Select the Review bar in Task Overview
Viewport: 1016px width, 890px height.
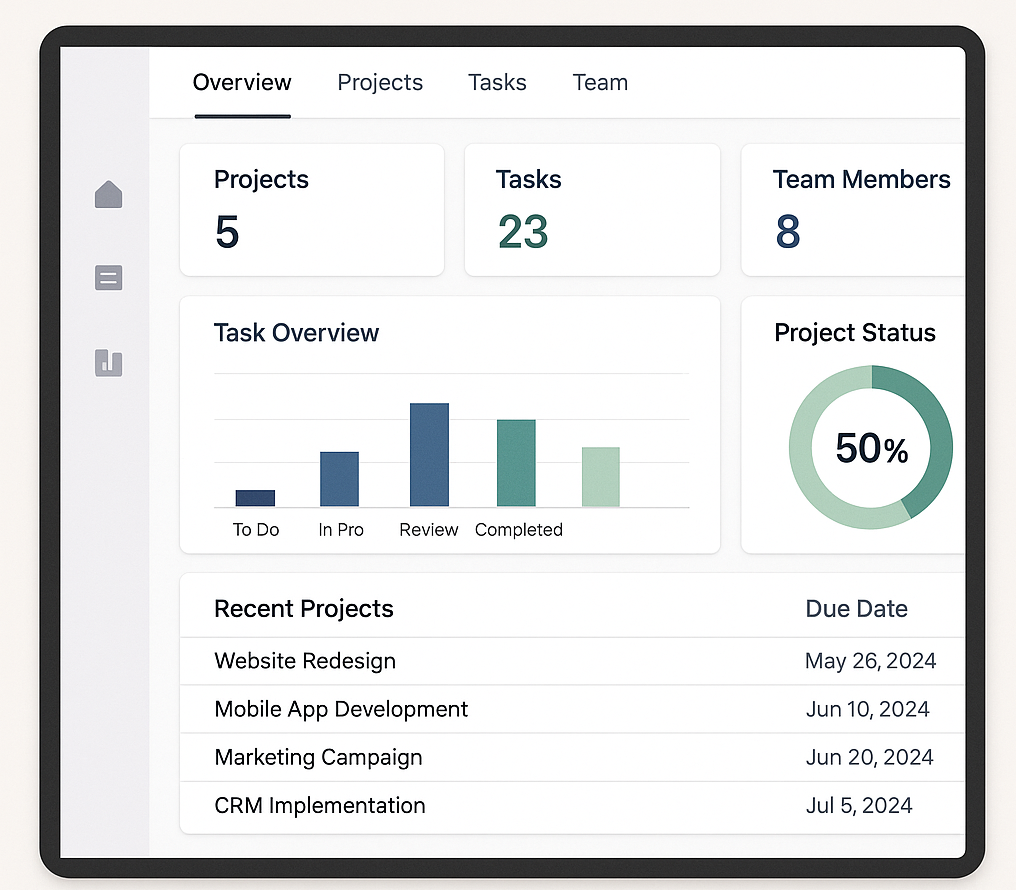[x=429, y=455]
